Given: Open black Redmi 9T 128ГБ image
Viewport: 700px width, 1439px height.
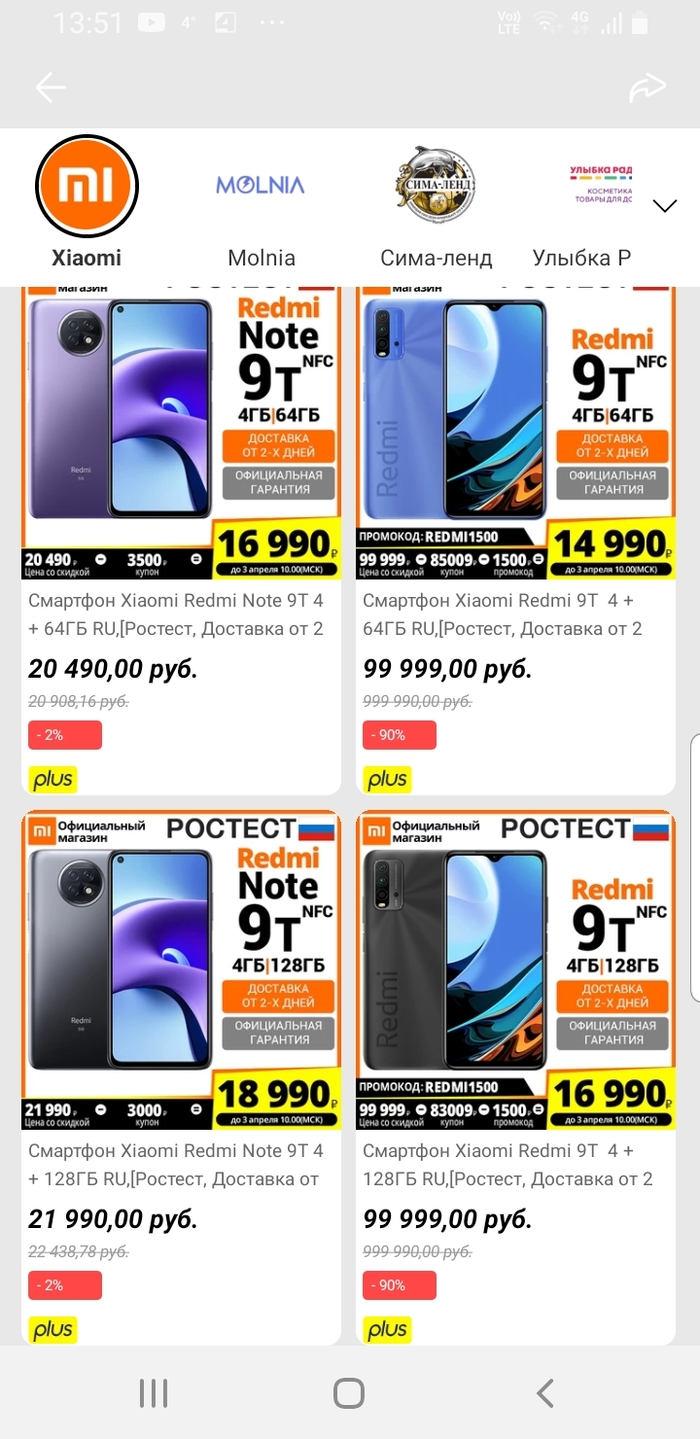Looking at the screenshot, I should [516, 970].
